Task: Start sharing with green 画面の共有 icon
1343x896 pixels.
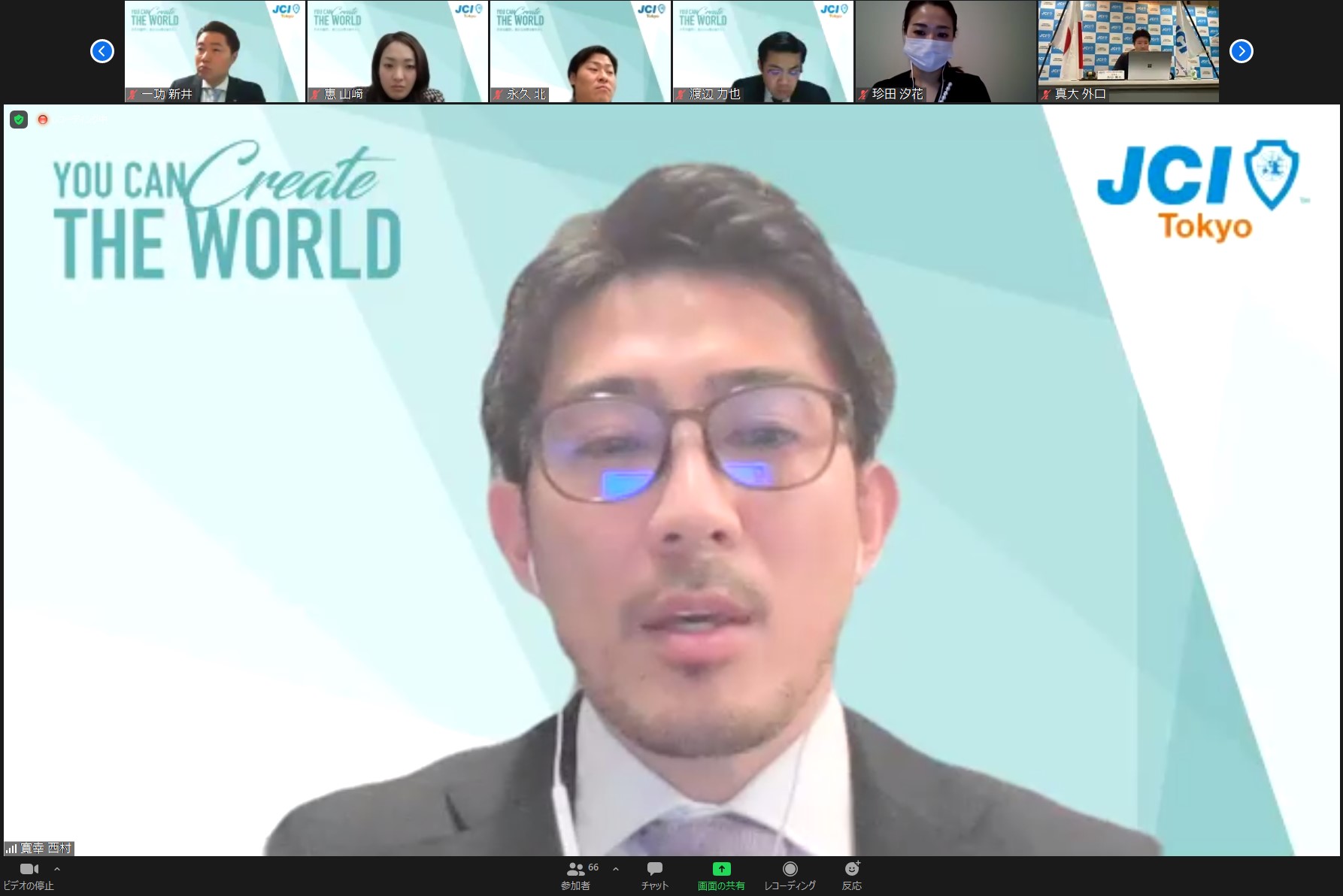Action: click(x=721, y=870)
